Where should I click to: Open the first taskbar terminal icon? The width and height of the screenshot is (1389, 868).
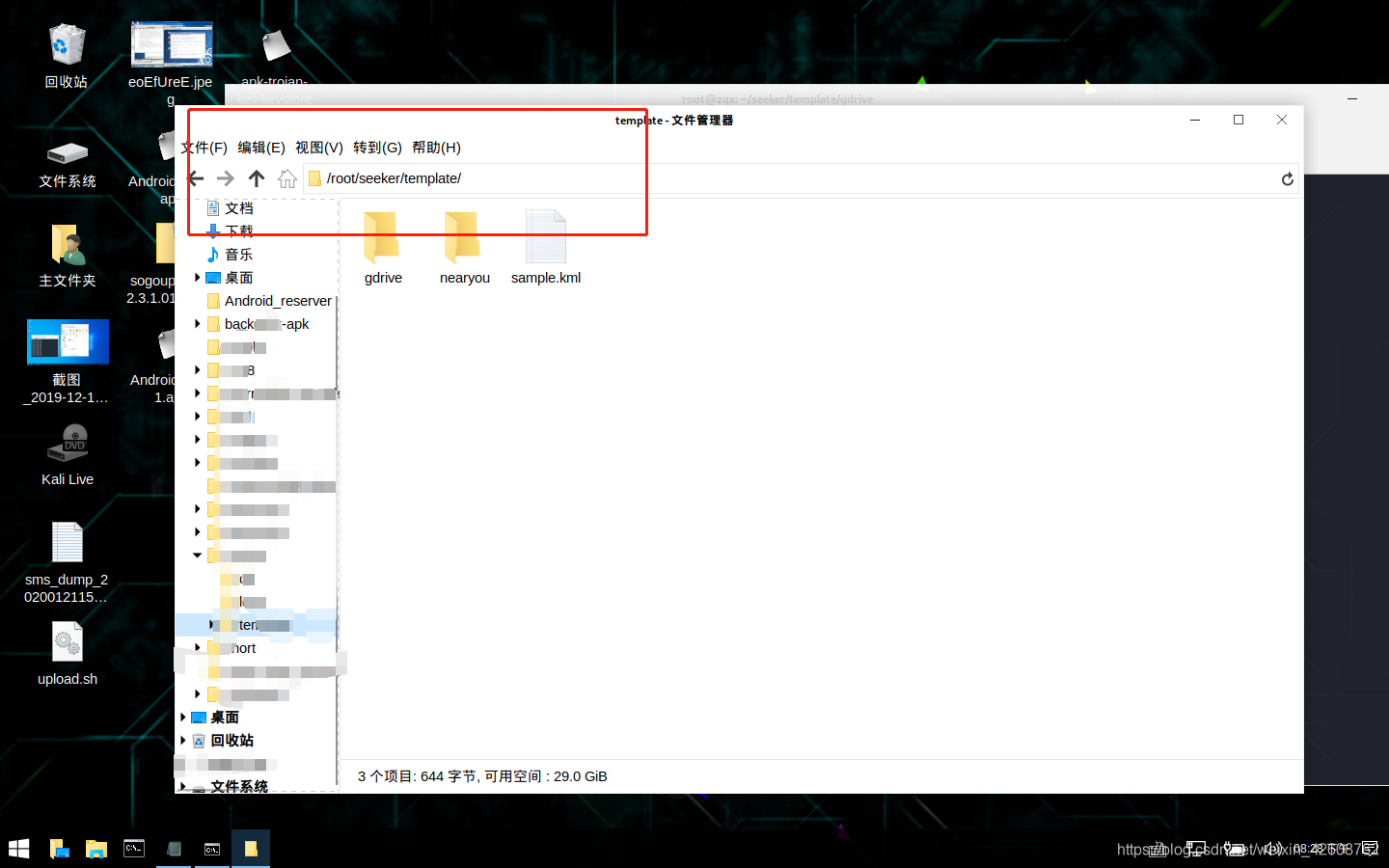(135, 849)
